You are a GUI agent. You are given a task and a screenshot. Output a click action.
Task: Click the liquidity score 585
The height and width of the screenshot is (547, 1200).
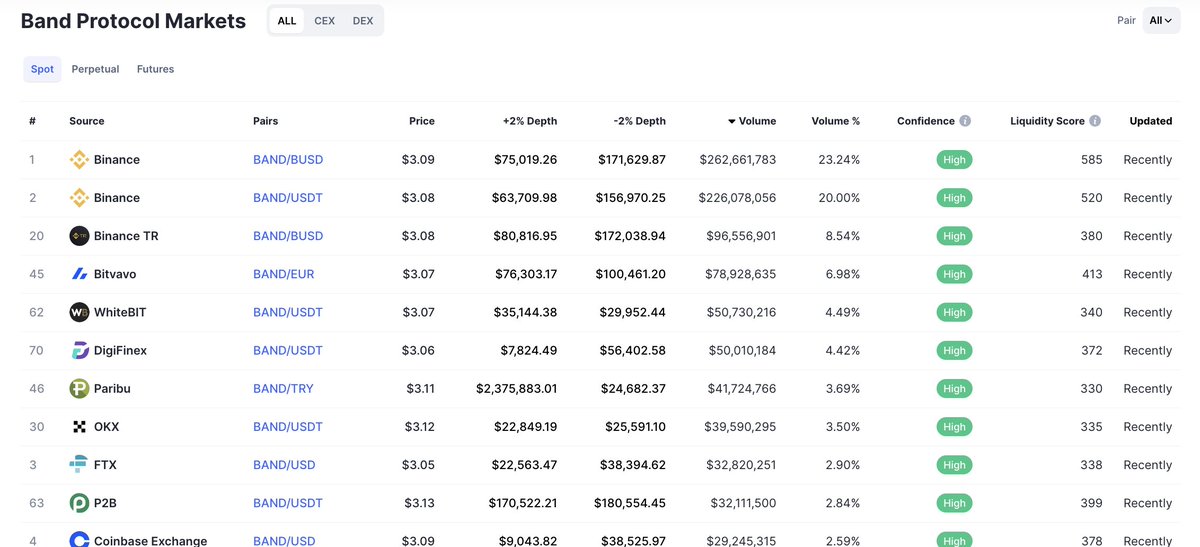click(x=1091, y=160)
